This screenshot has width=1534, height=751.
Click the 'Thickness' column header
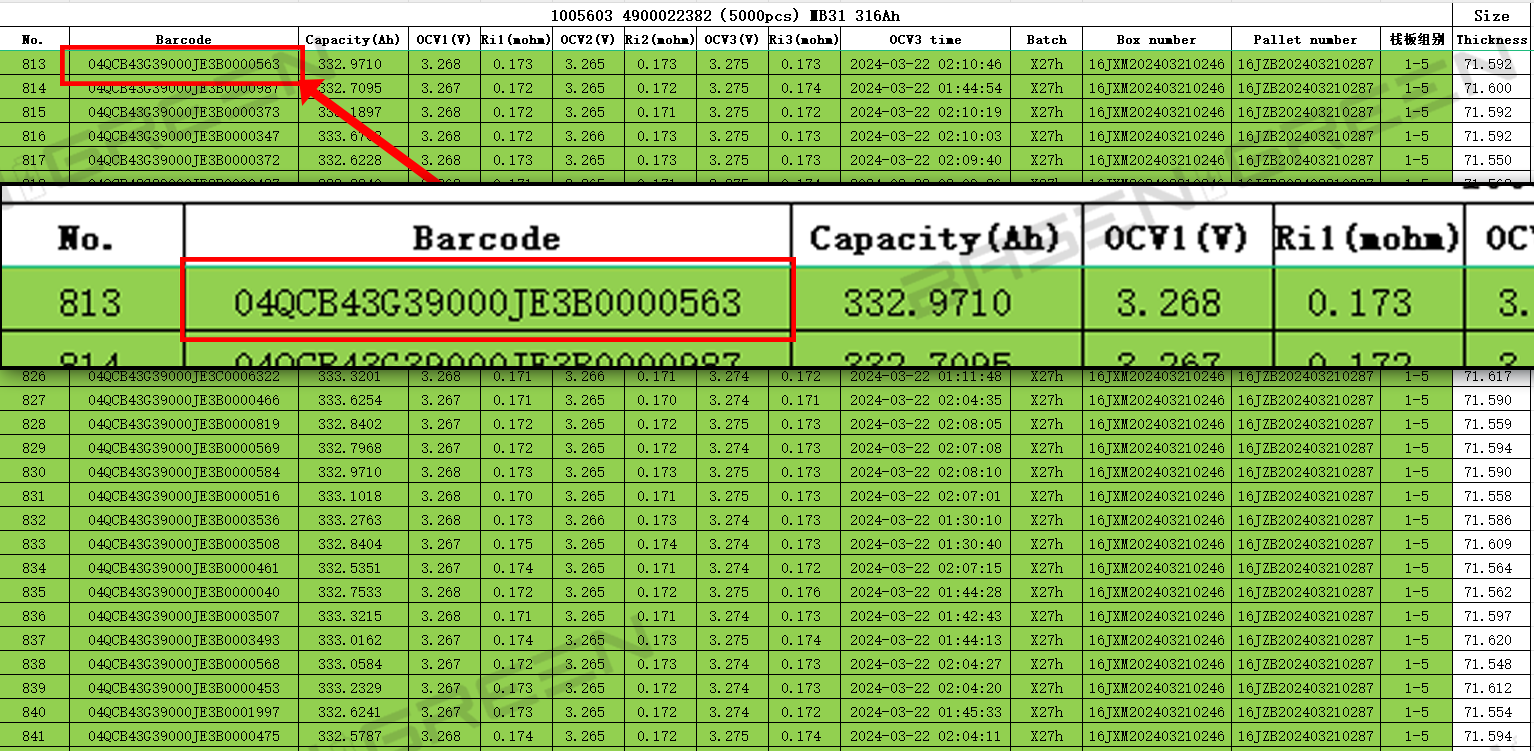click(1492, 39)
